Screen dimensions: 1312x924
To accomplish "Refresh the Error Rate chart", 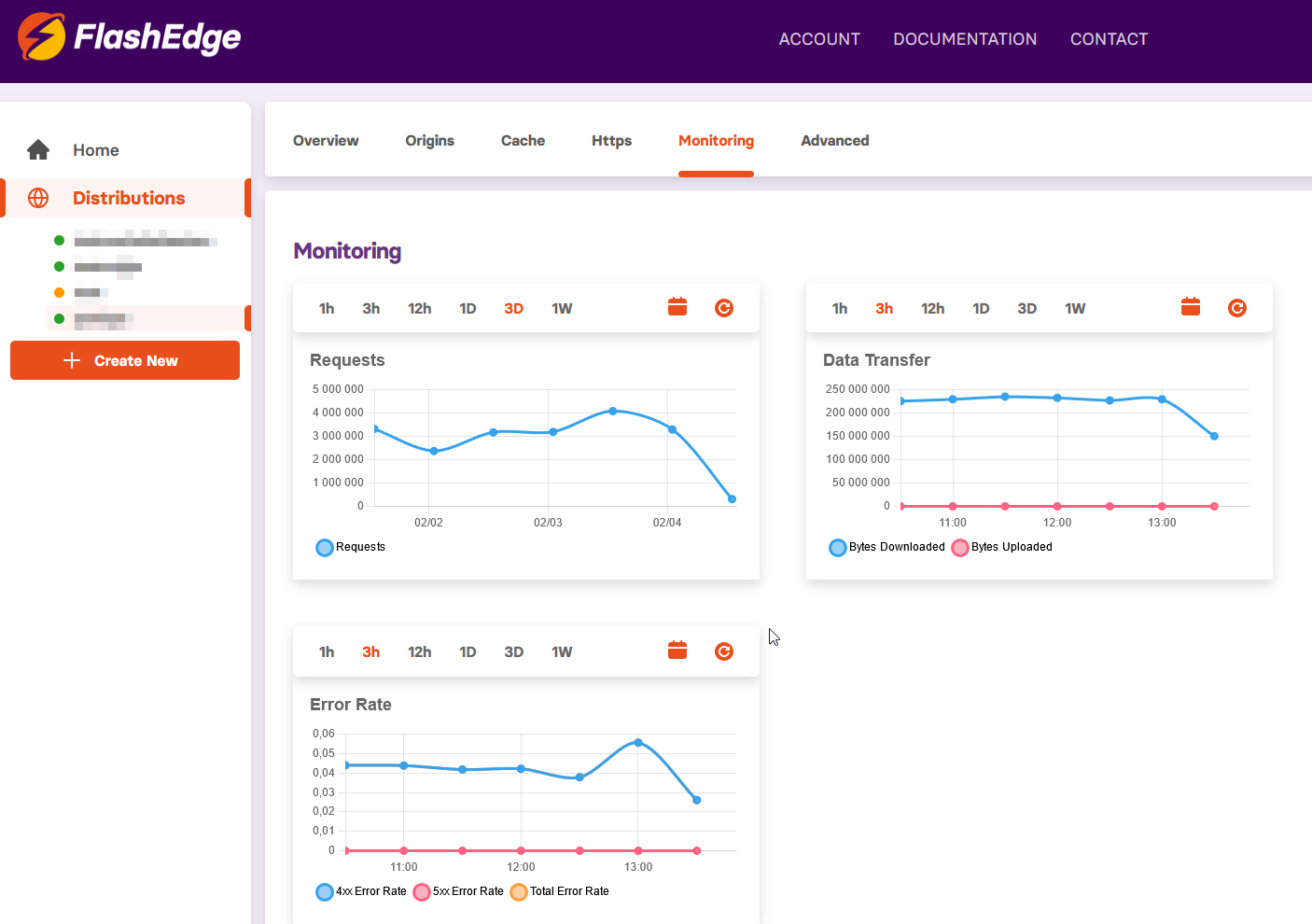I will click(x=723, y=651).
